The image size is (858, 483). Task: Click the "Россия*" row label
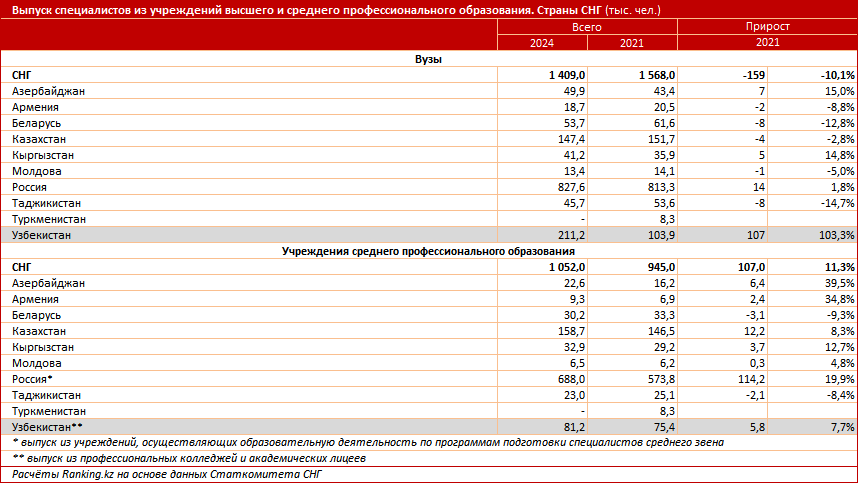pyautogui.click(x=32, y=379)
